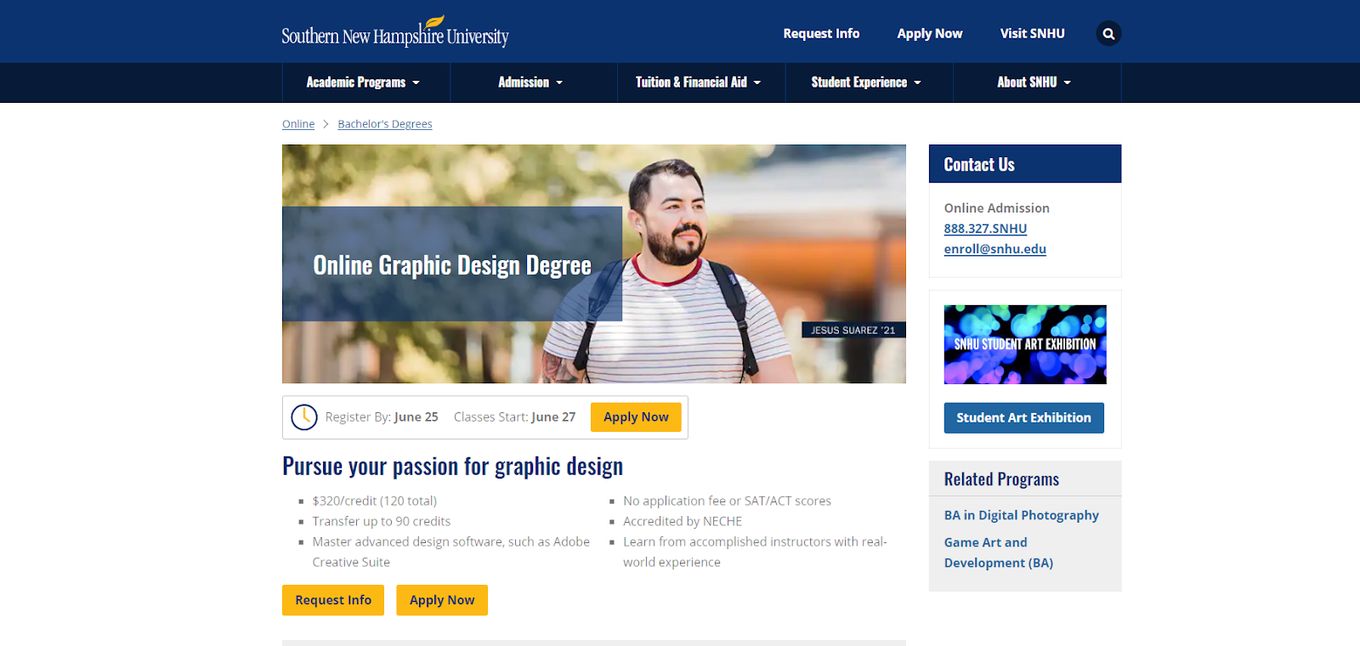This screenshot has height=646, width=1360.
Task: Click the No application fee or SAT/ACT bullet
Action: coord(727,501)
